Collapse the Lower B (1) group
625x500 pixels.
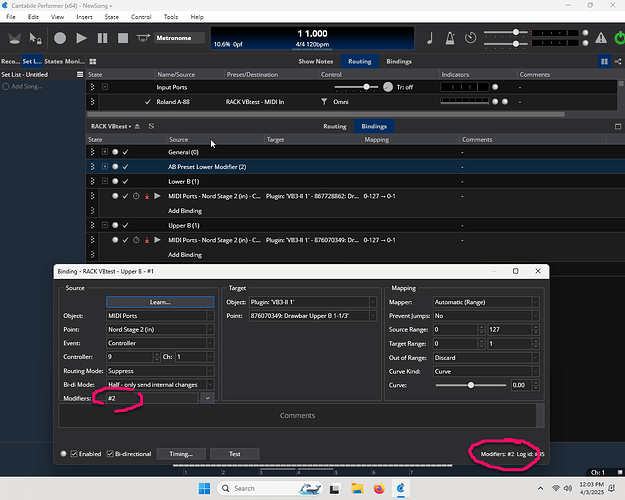tap(105, 181)
